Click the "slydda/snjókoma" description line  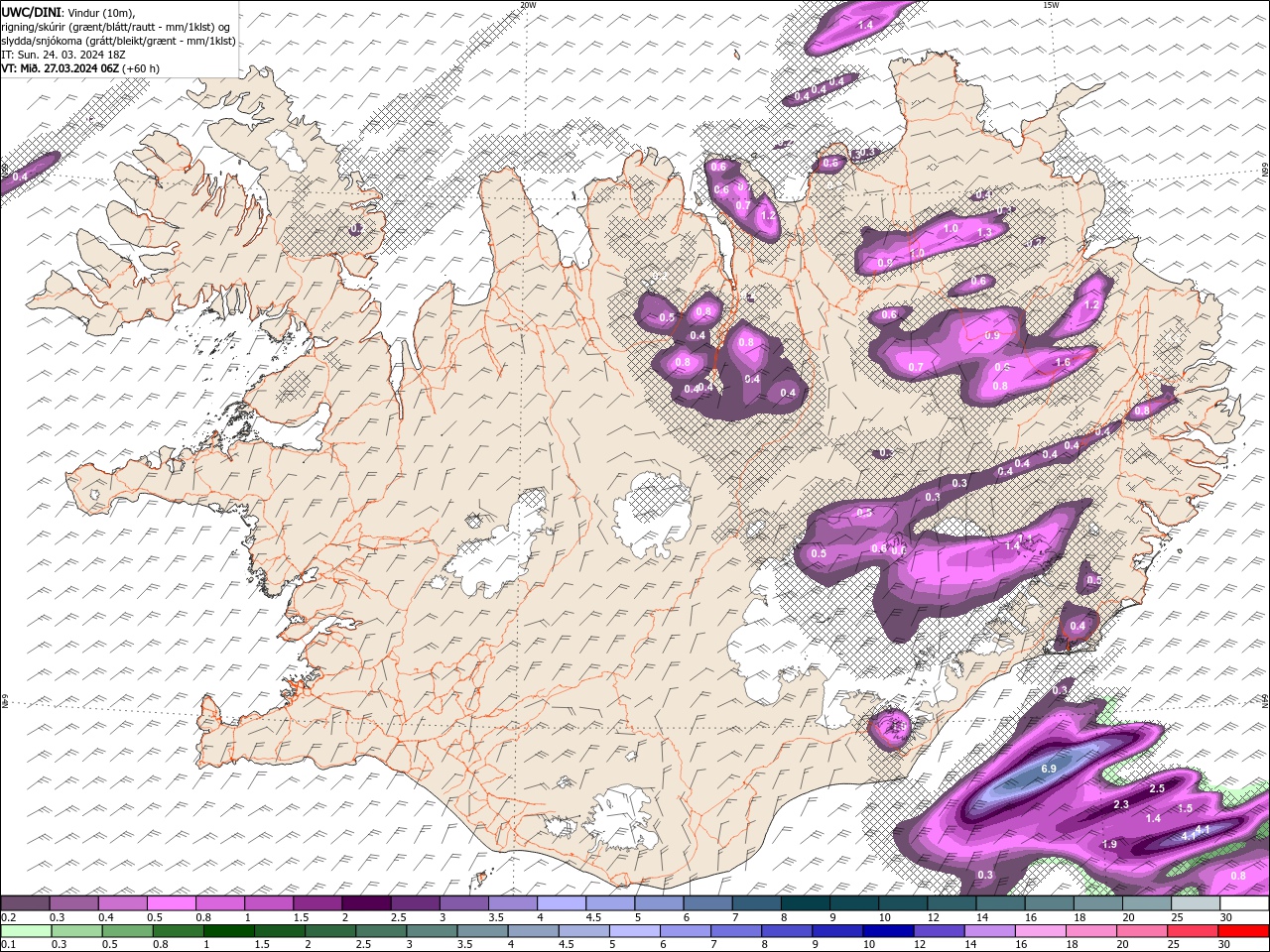119,41
